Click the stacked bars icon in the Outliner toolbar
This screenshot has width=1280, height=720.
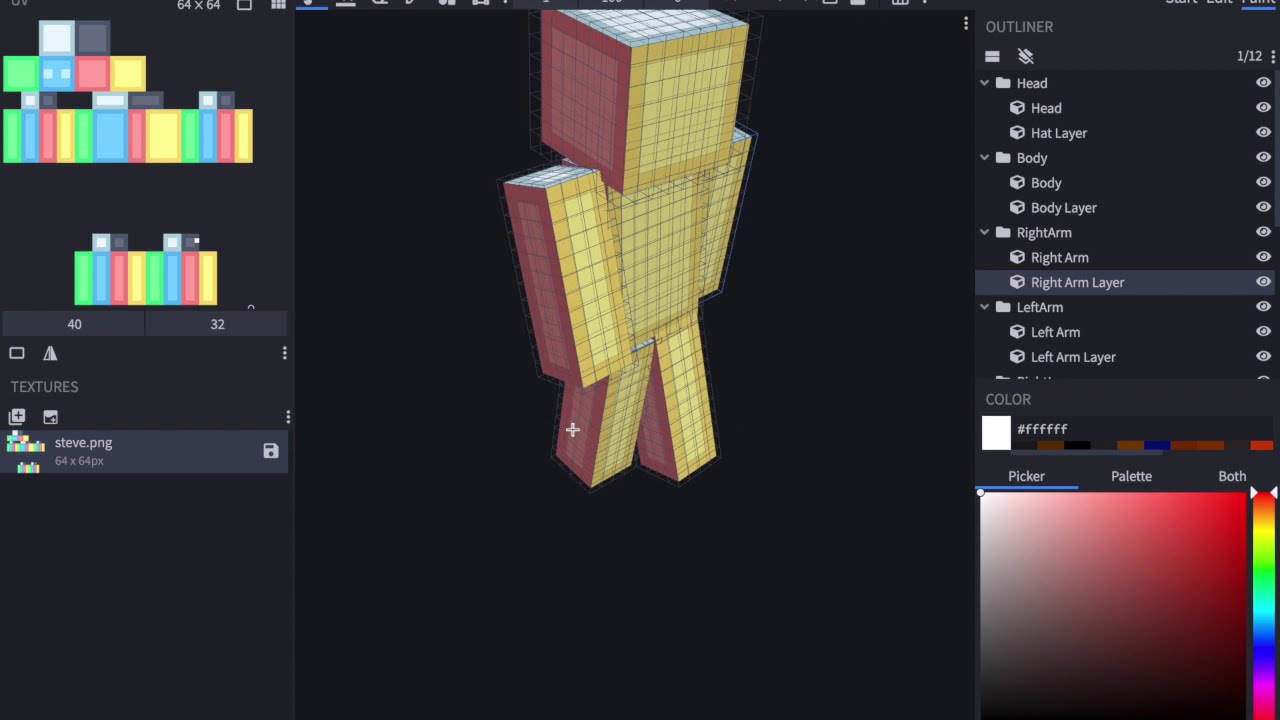[x=992, y=56]
